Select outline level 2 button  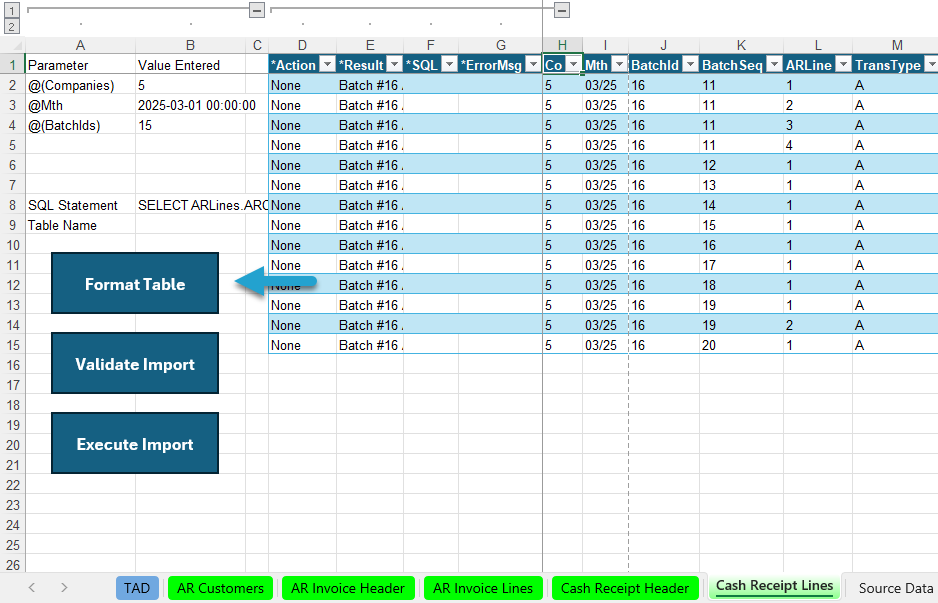12,26
